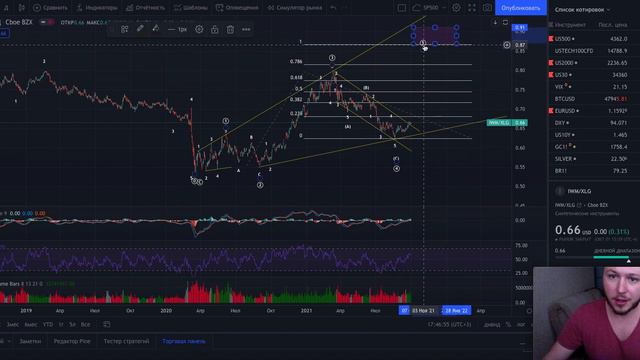Select the 3мес (3 months) range button
Viewport: 640px width, 360px height.
(x=12, y=324)
